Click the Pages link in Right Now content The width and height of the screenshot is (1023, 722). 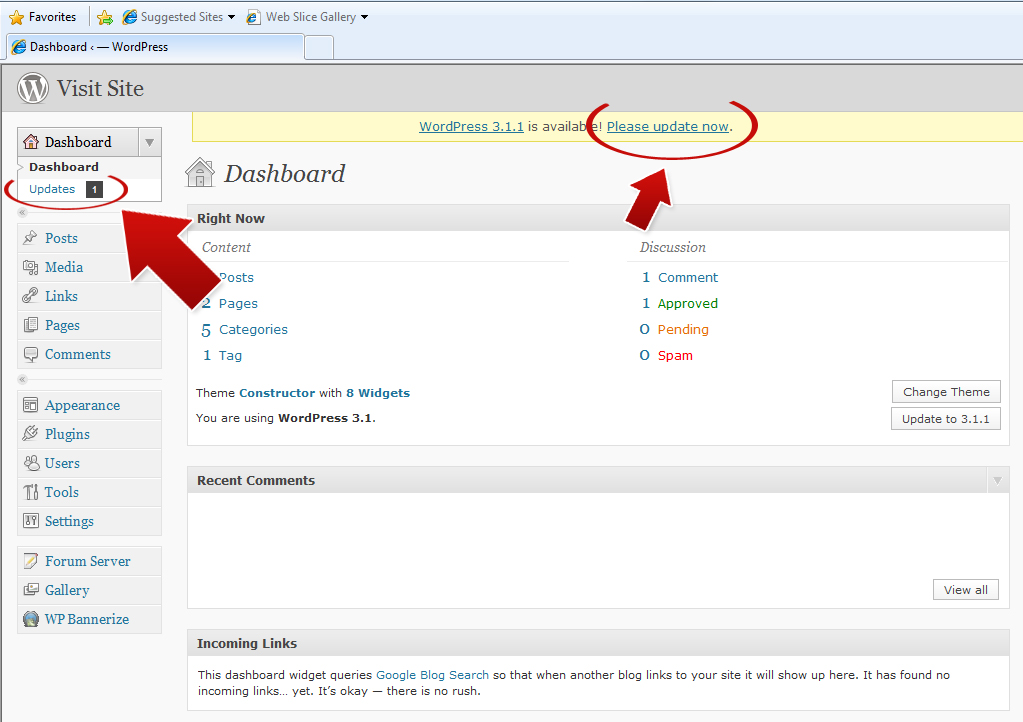point(238,303)
